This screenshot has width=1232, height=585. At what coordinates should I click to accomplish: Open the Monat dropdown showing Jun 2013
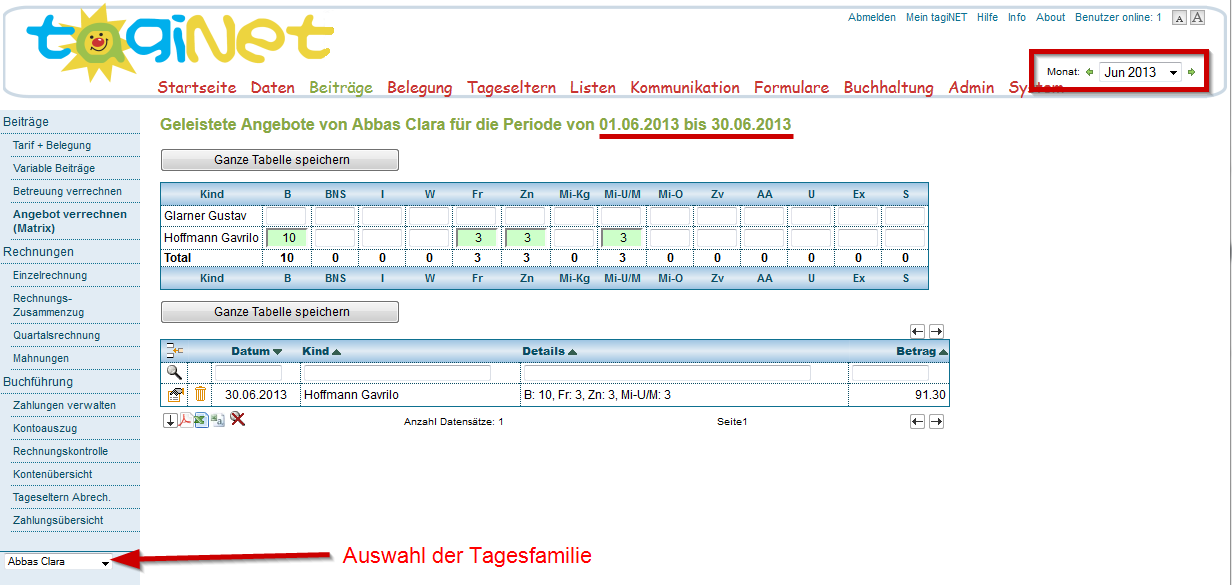pyautogui.click(x=1140, y=72)
